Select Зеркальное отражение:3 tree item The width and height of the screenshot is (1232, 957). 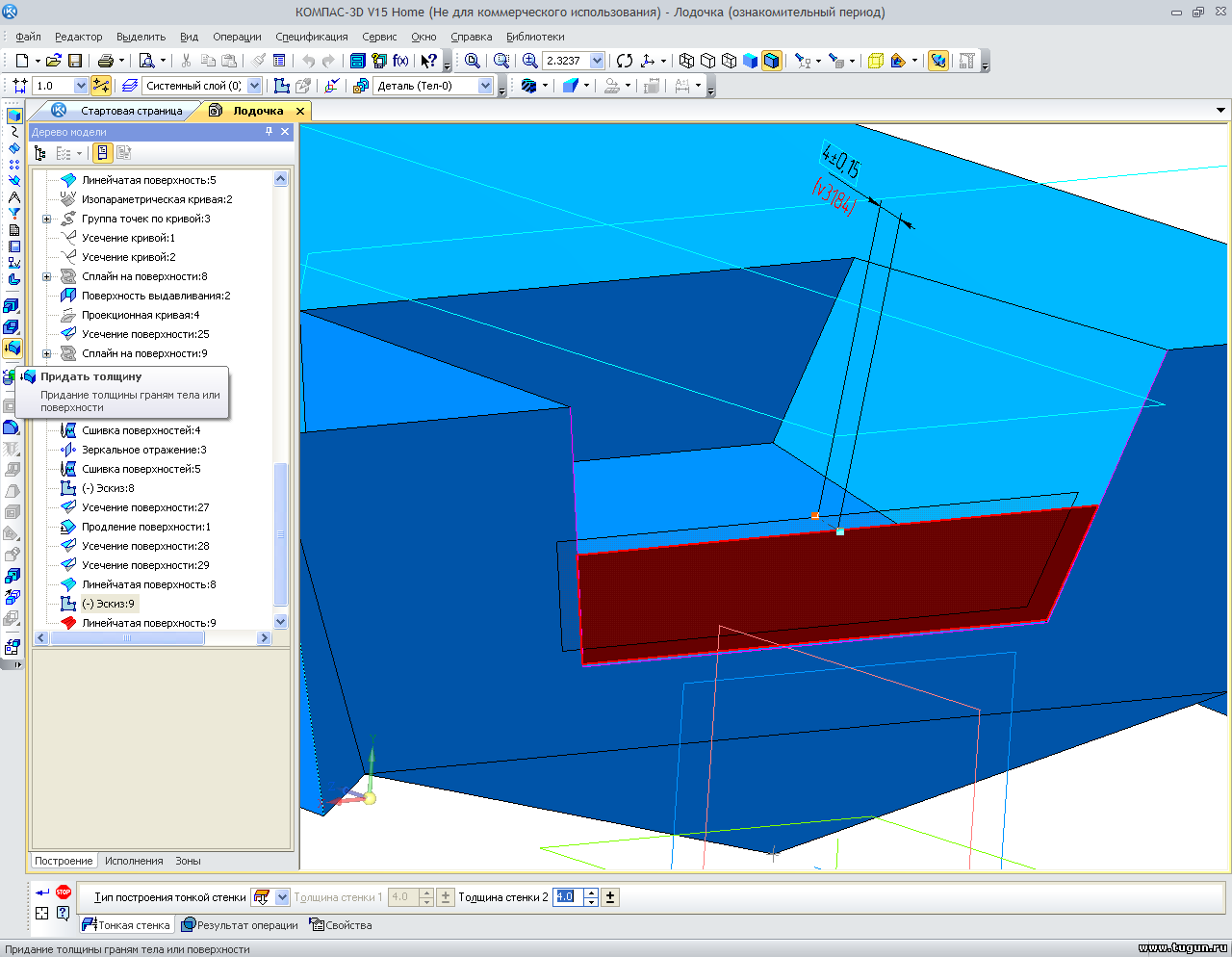coord(143,450)
